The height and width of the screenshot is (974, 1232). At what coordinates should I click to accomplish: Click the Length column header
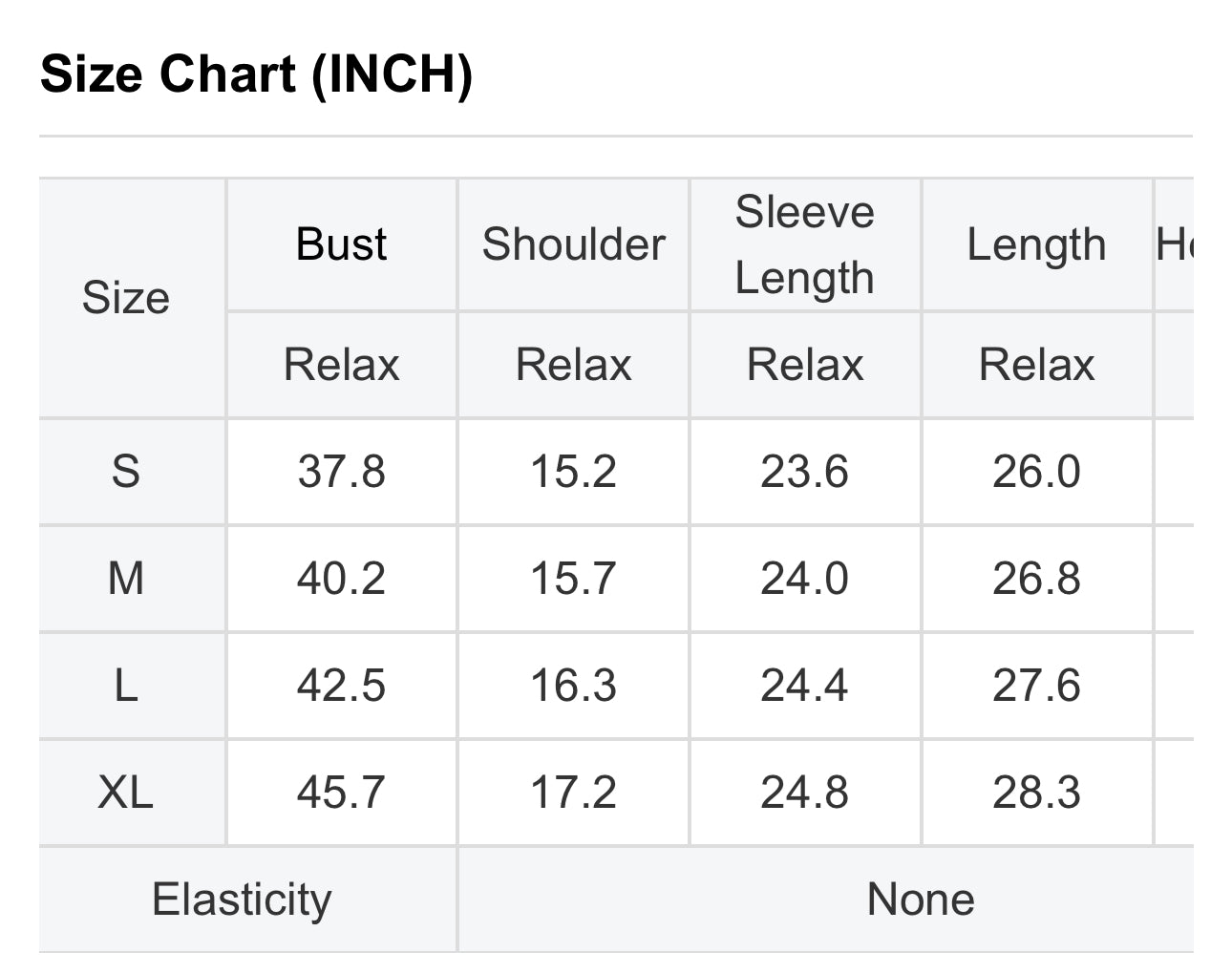click(1036, 244)
